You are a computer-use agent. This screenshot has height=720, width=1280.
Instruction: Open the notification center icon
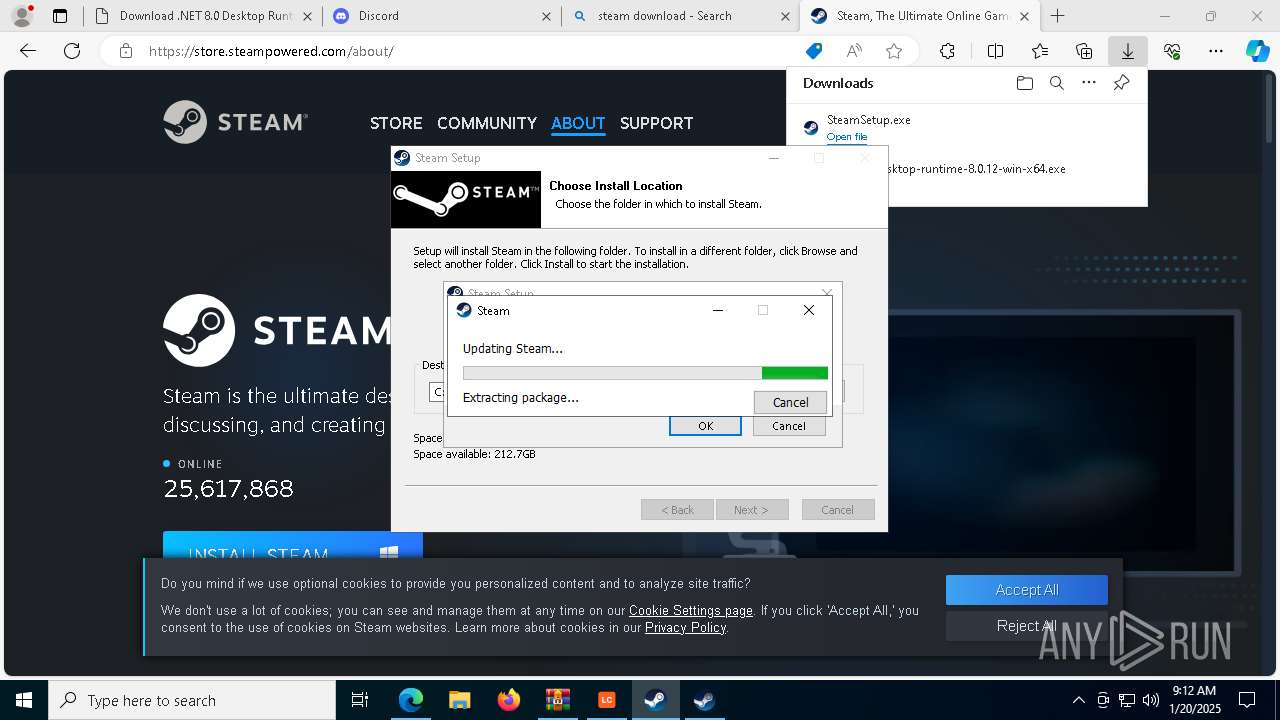[x=1247, y=700]
